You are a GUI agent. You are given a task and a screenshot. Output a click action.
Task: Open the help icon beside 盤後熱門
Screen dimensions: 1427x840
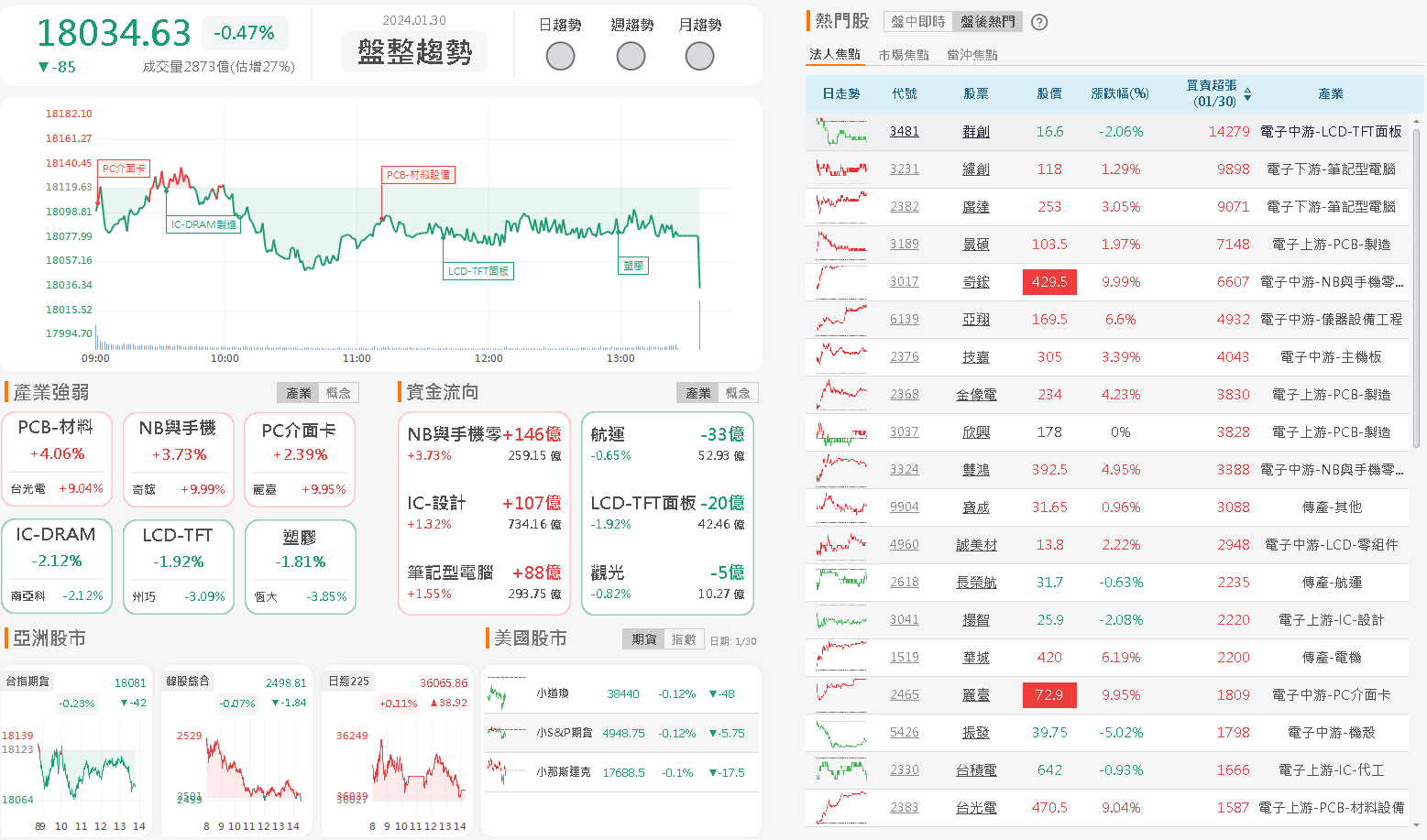(x=1039, y=22)
